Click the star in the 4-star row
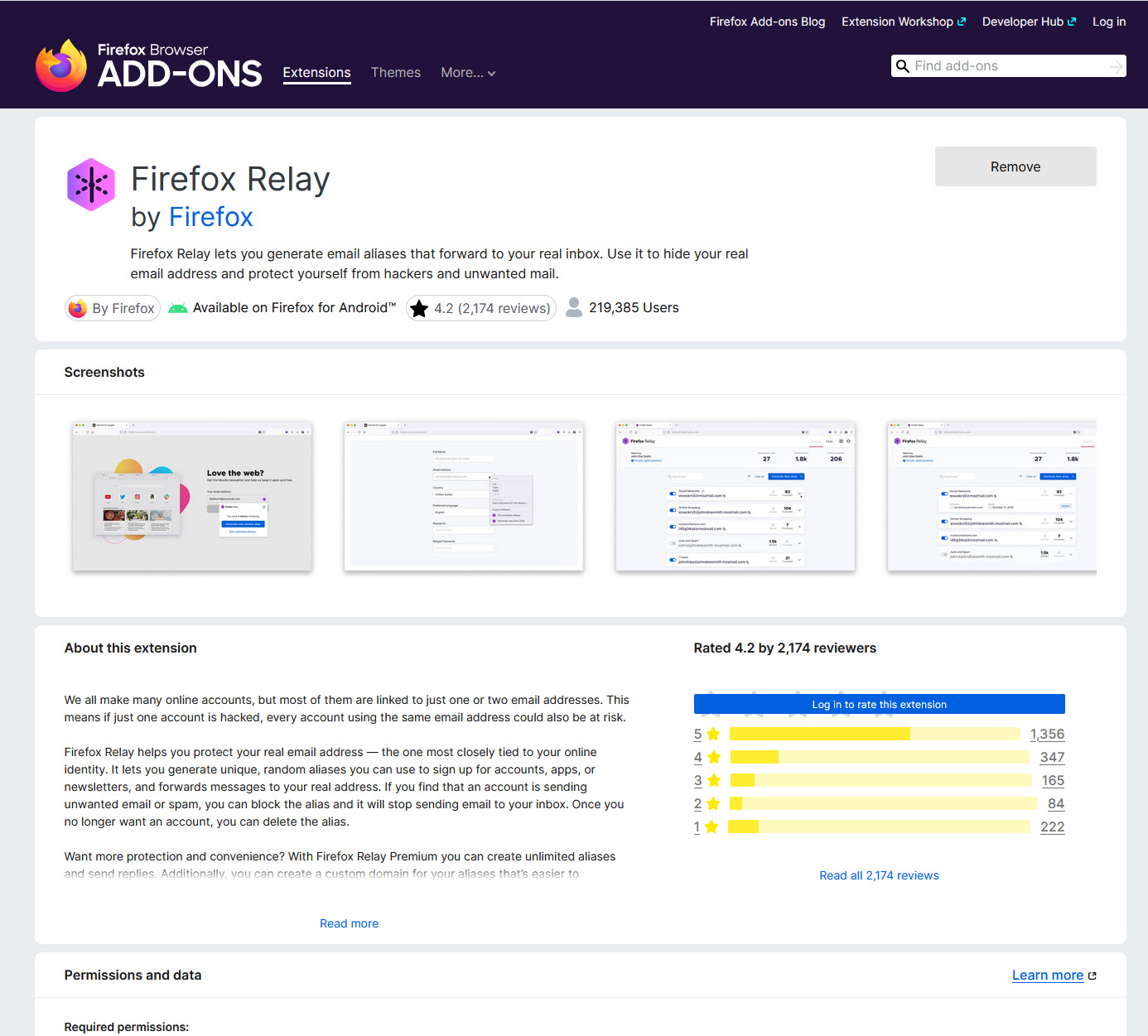Image resolution: width=1148 pixels, height=1036 pixels. coord(714,757)
